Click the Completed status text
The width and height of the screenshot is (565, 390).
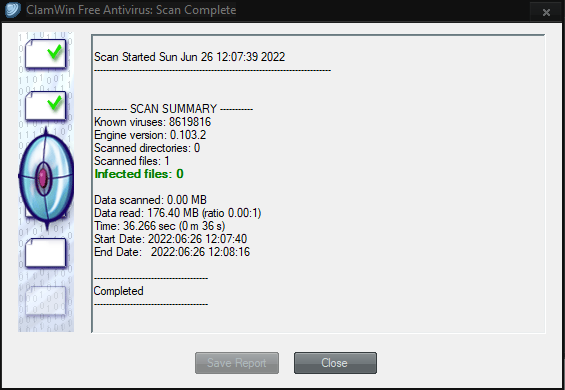coord(119,291)
